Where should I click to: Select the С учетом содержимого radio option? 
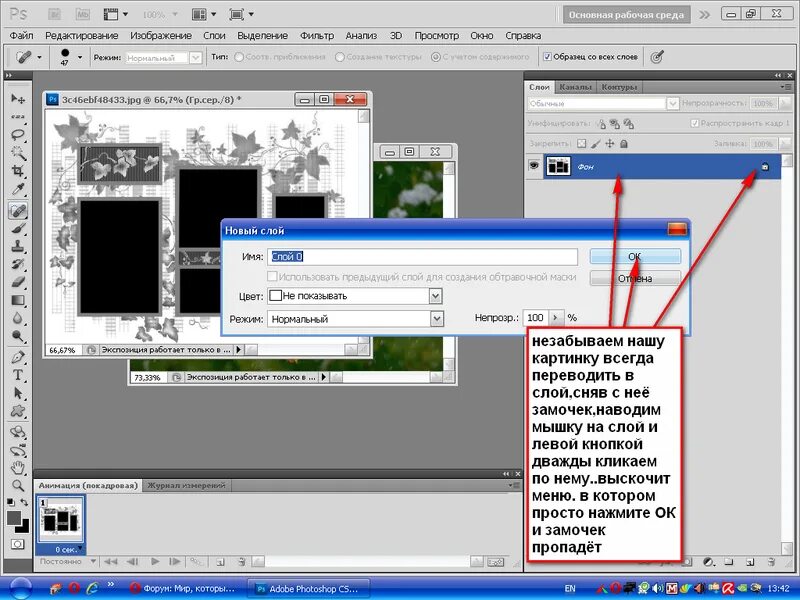[x=436, y=57]
